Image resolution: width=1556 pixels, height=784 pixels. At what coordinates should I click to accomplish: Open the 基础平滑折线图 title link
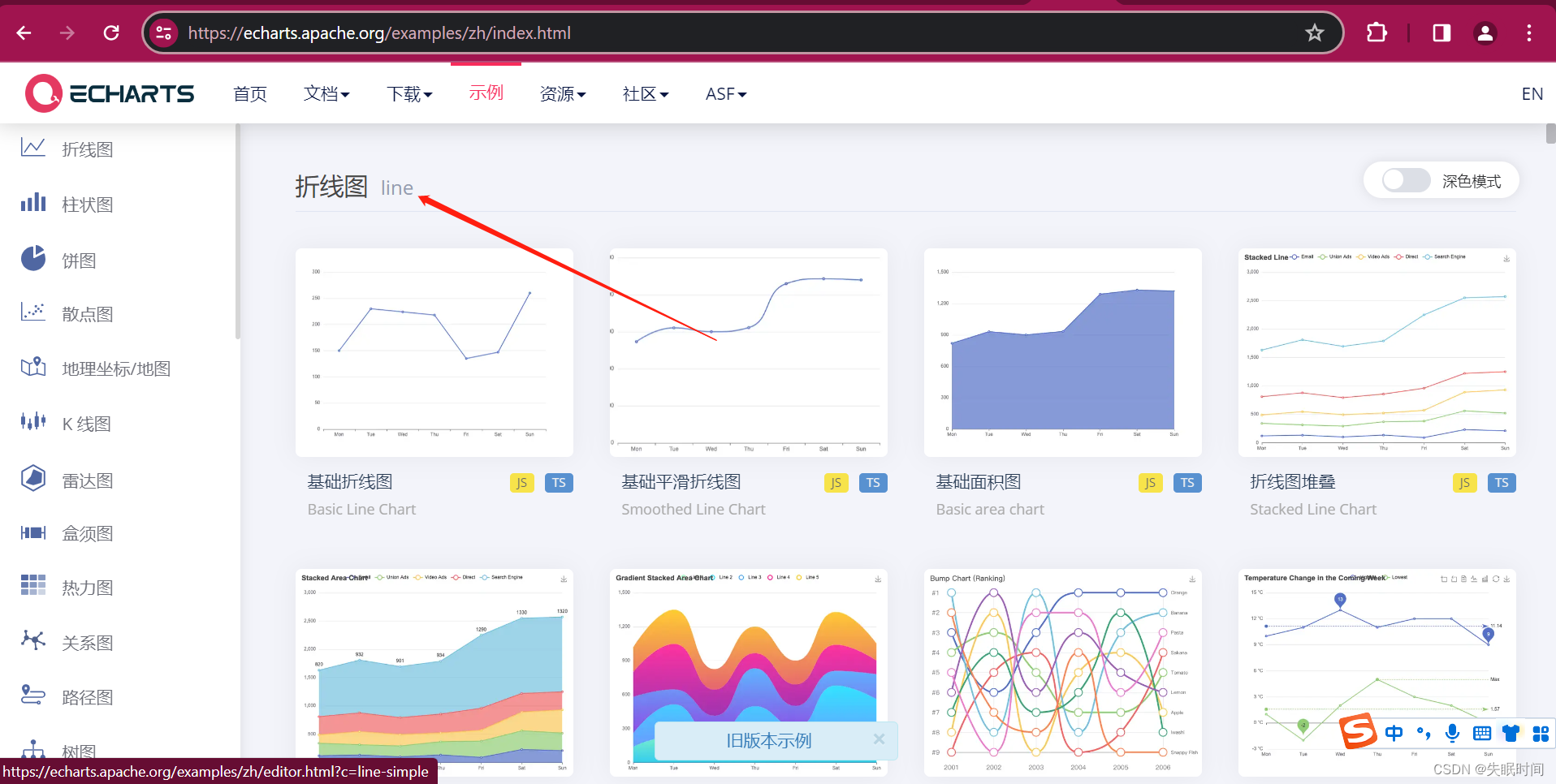681,482
